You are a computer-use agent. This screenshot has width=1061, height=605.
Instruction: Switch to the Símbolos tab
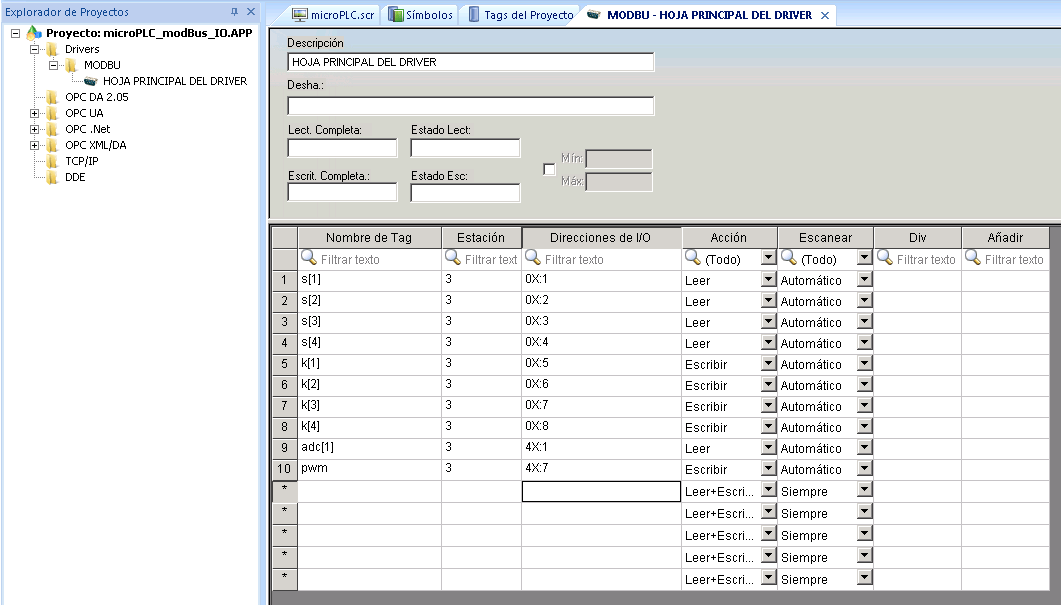click(421, 14)
